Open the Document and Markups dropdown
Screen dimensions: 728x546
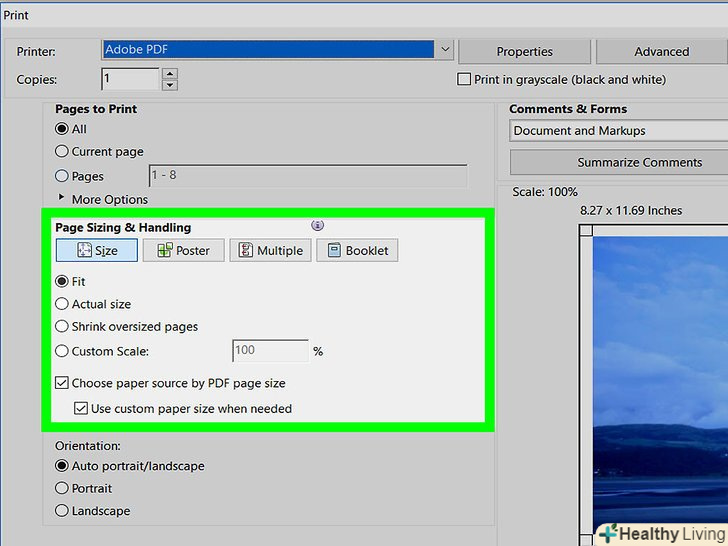pyautogui.click(x=618, y=131)
